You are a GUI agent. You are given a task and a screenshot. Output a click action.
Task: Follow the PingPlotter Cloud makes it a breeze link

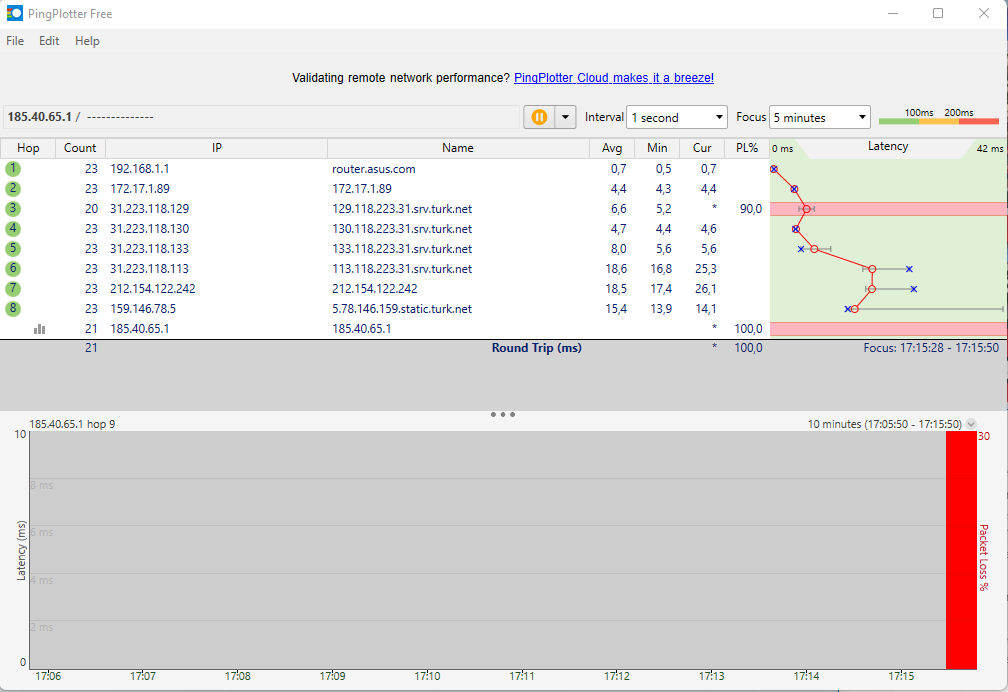[614, 78]
